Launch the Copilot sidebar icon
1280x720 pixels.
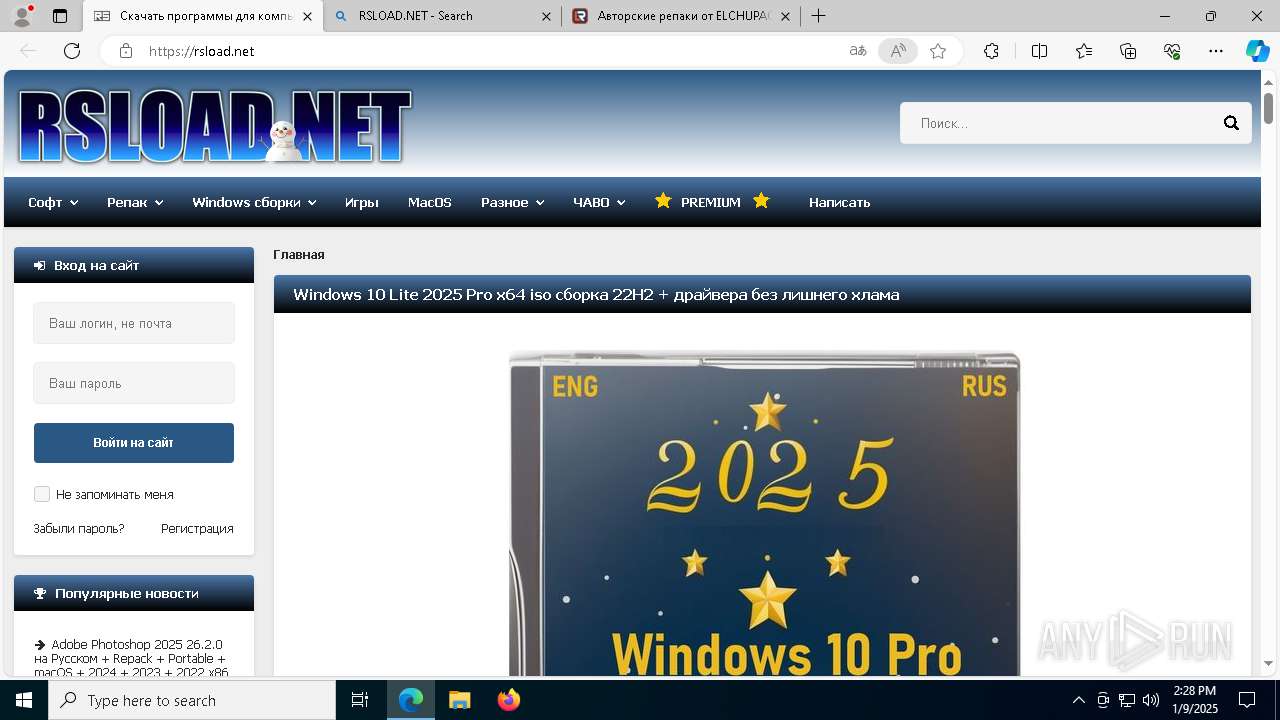click(1257, 51)
